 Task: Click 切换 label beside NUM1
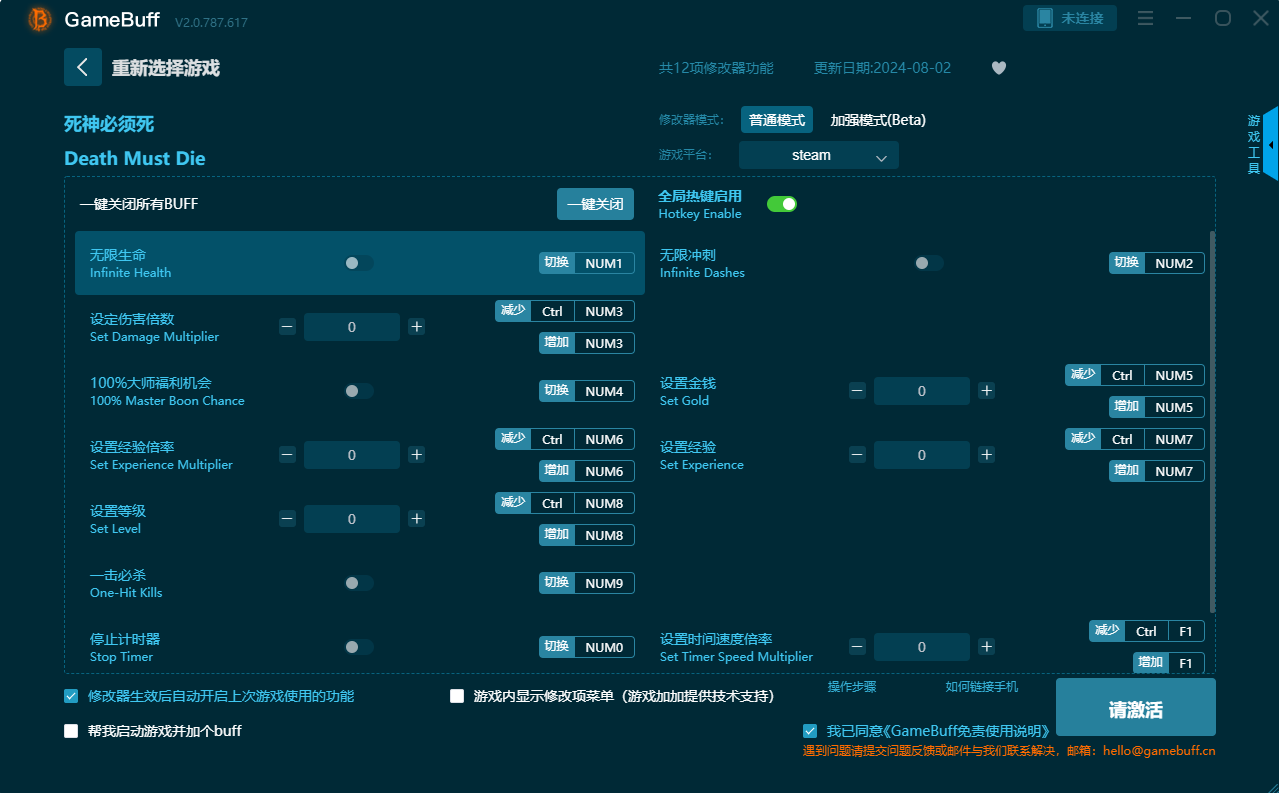click(557, 263)
